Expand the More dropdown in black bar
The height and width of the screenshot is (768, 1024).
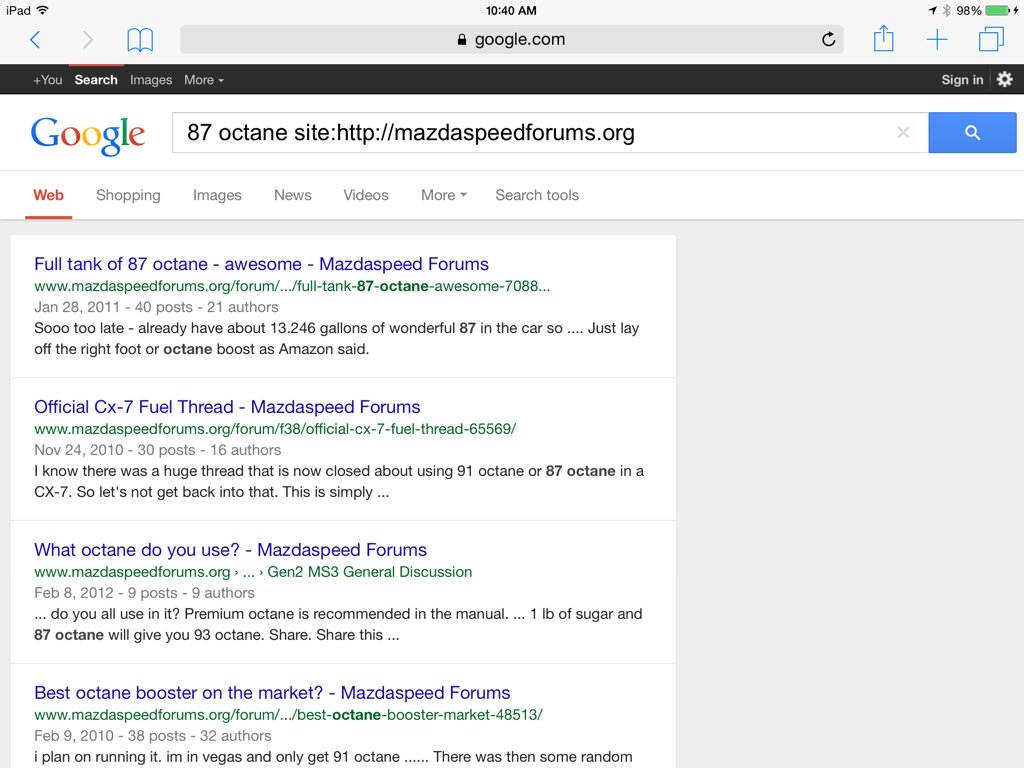pyautogui.click(x=203, y=80)
